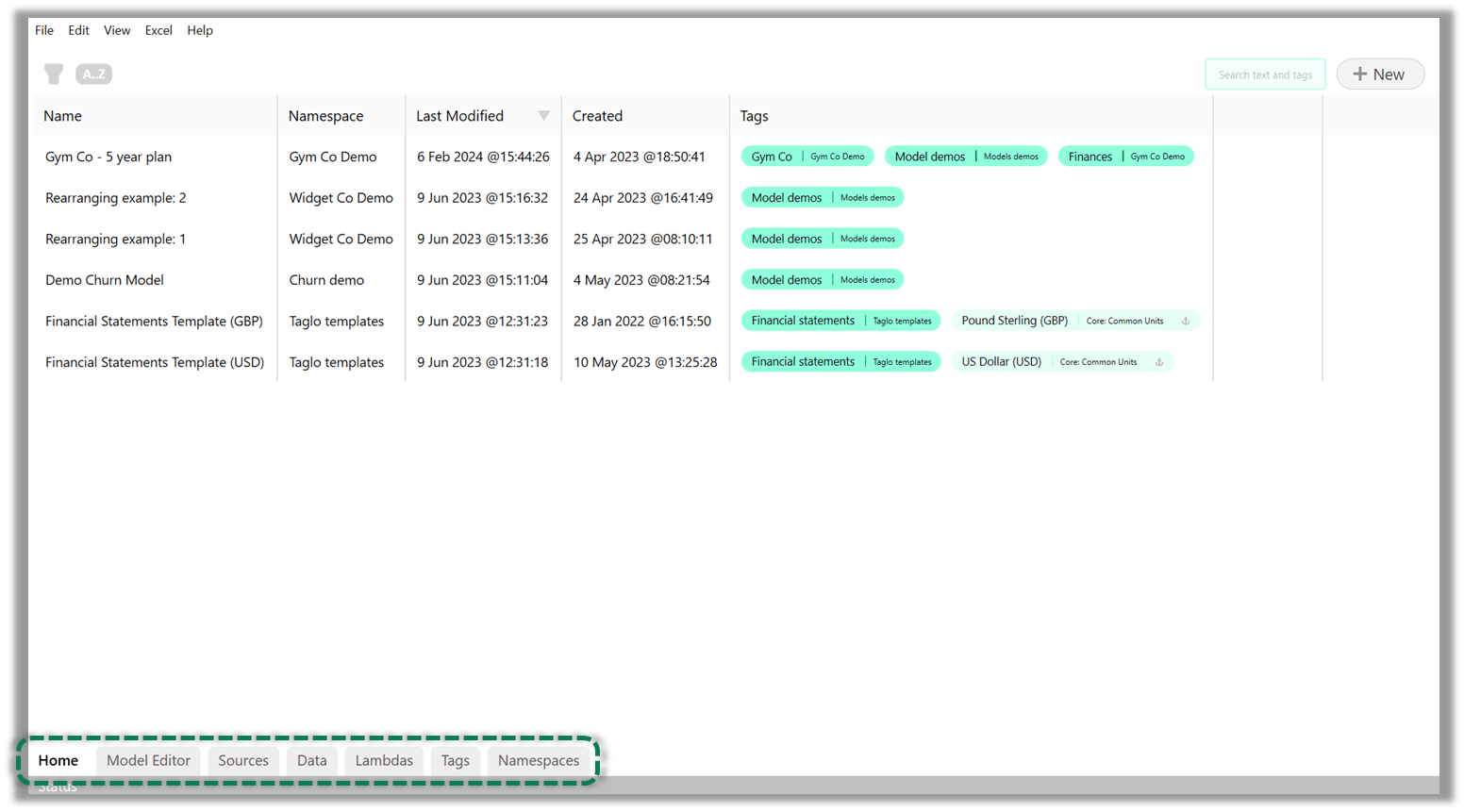Open the Excel menu
The image size is (1464, 812).
pos(158,29)
